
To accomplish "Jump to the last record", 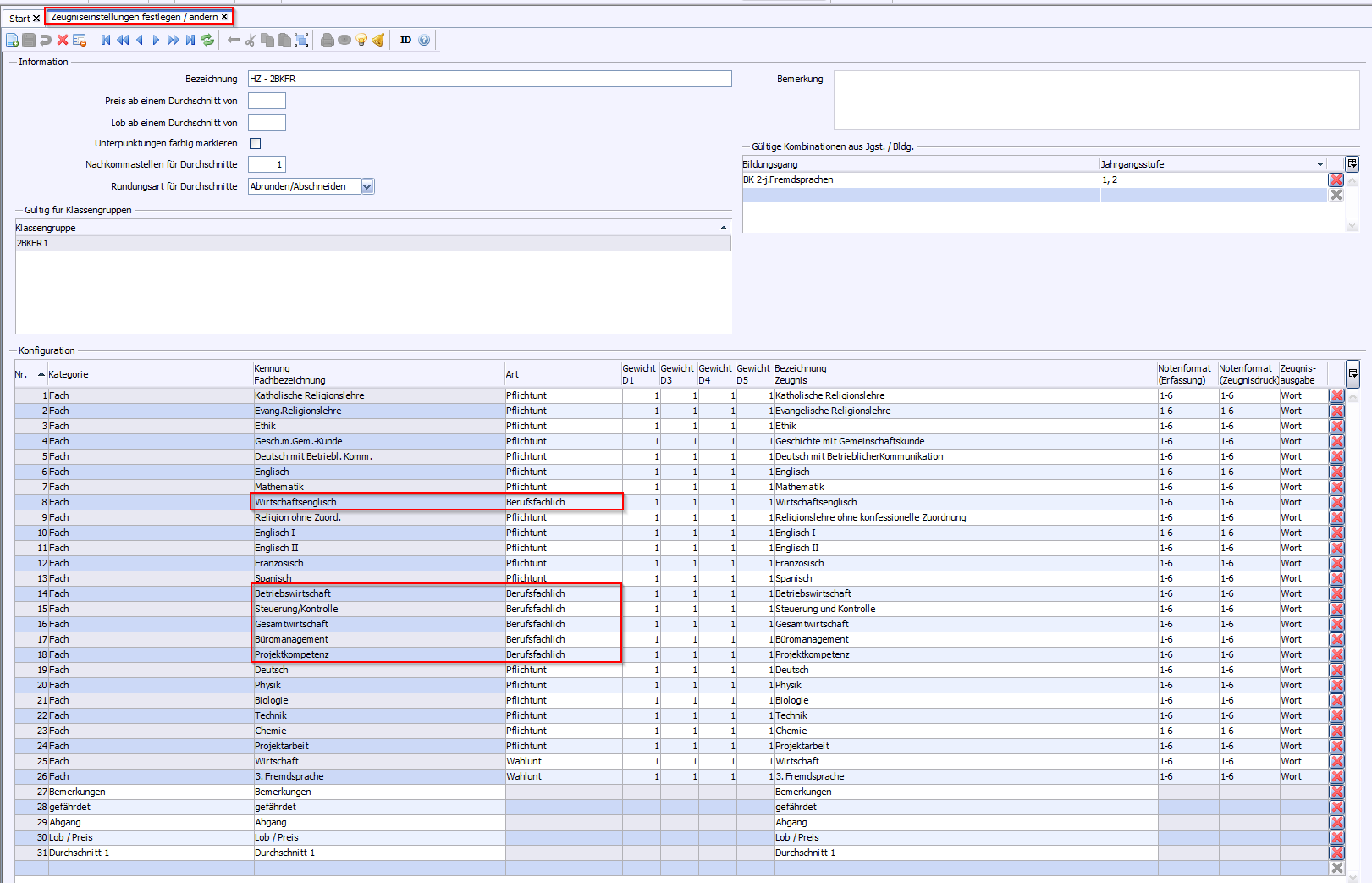I will [x=190, y=40].
